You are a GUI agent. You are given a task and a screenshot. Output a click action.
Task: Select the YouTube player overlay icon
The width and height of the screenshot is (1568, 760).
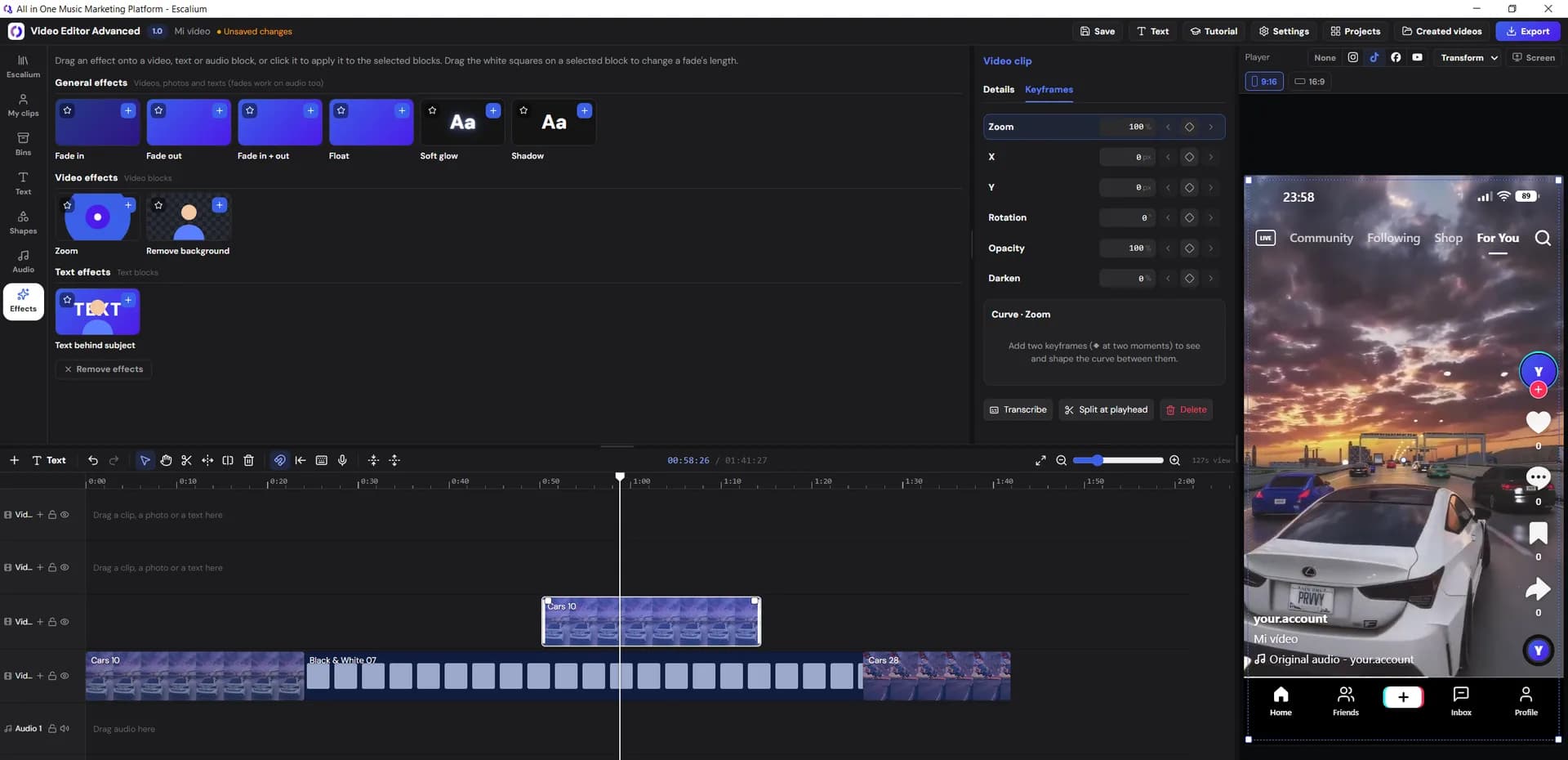pos(1418,57)
